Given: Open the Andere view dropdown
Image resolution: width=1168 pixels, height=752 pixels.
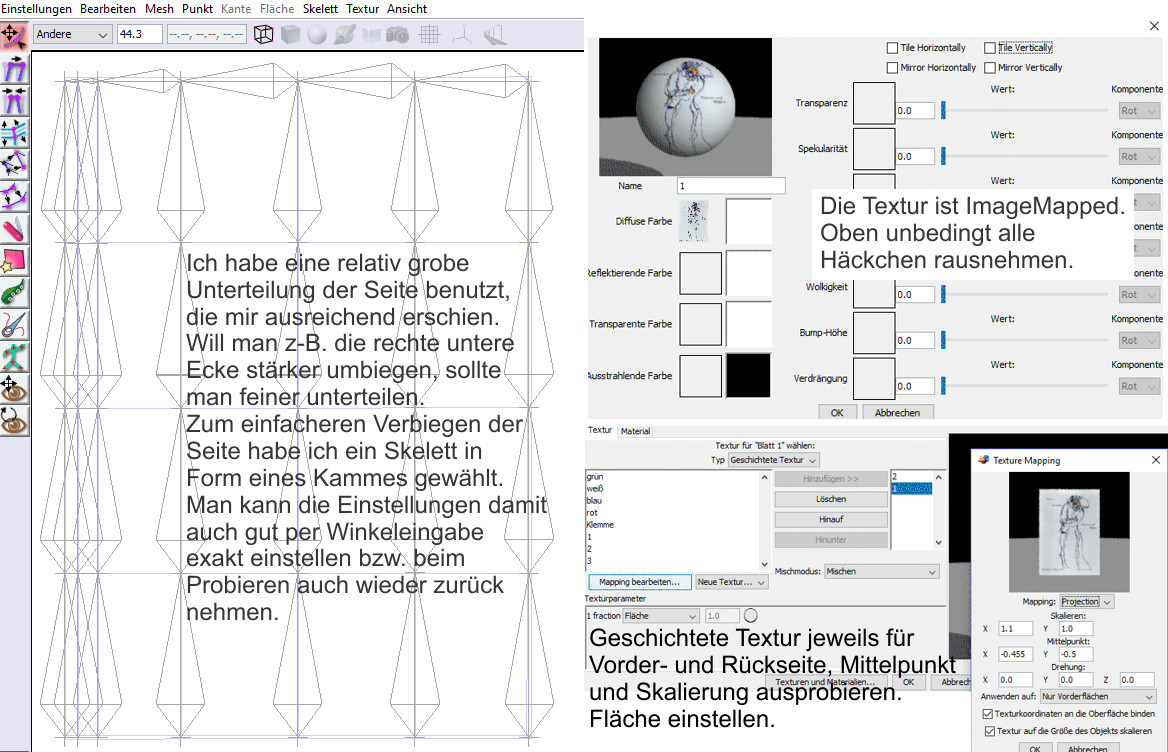Looking at the screenshot, I should click(72, 34).
